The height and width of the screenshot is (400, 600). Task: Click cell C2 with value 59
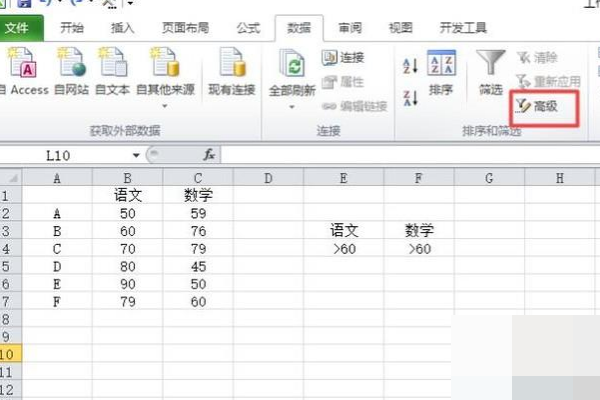(x=198, y=213)
